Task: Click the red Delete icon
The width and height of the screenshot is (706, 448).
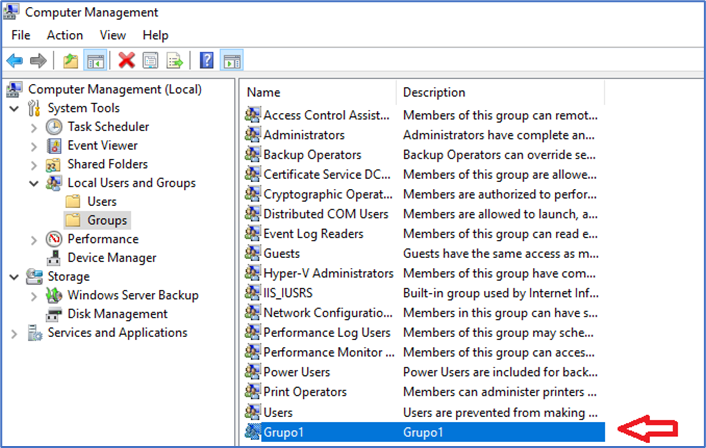Action: 126,61
